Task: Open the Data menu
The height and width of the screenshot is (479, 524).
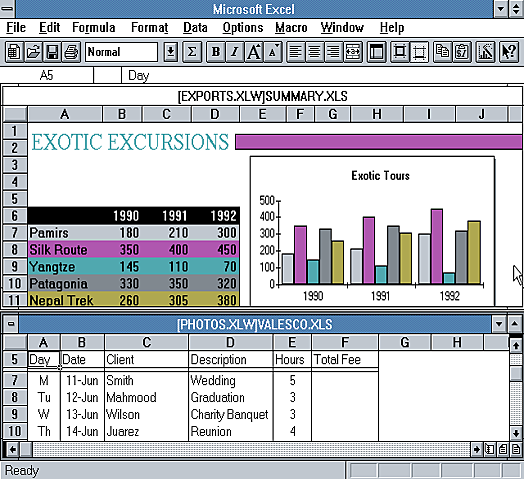Action: coord(195,28)
